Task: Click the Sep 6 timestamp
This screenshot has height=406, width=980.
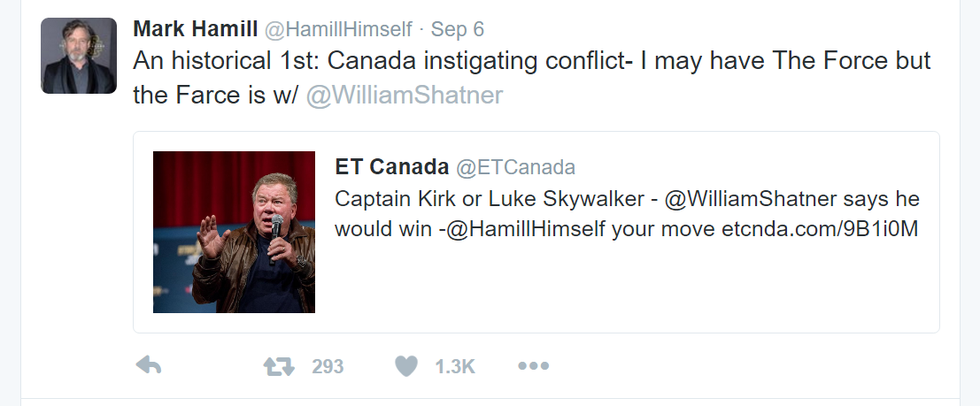Action: (458, 28)
